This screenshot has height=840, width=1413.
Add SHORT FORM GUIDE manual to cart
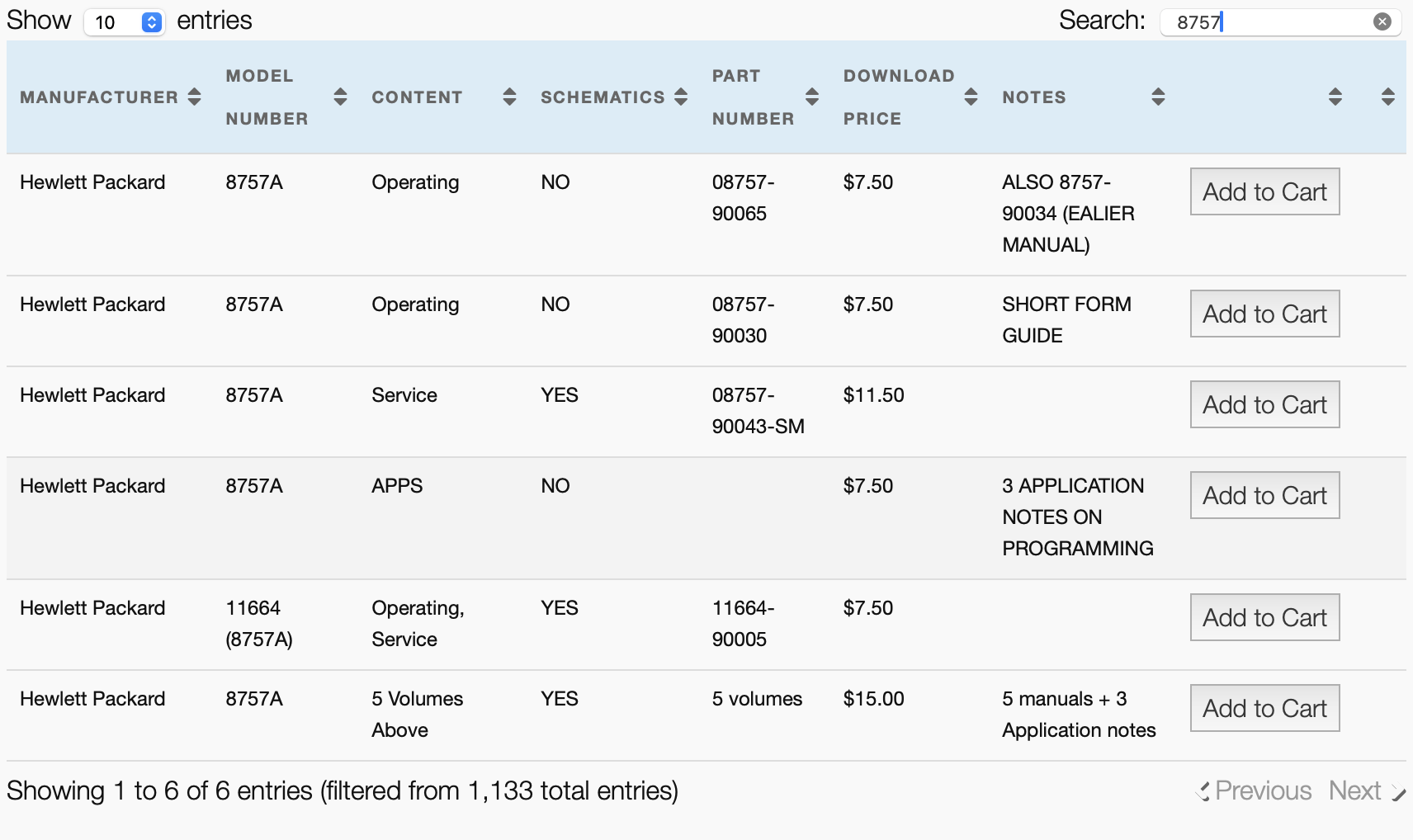1264,314
